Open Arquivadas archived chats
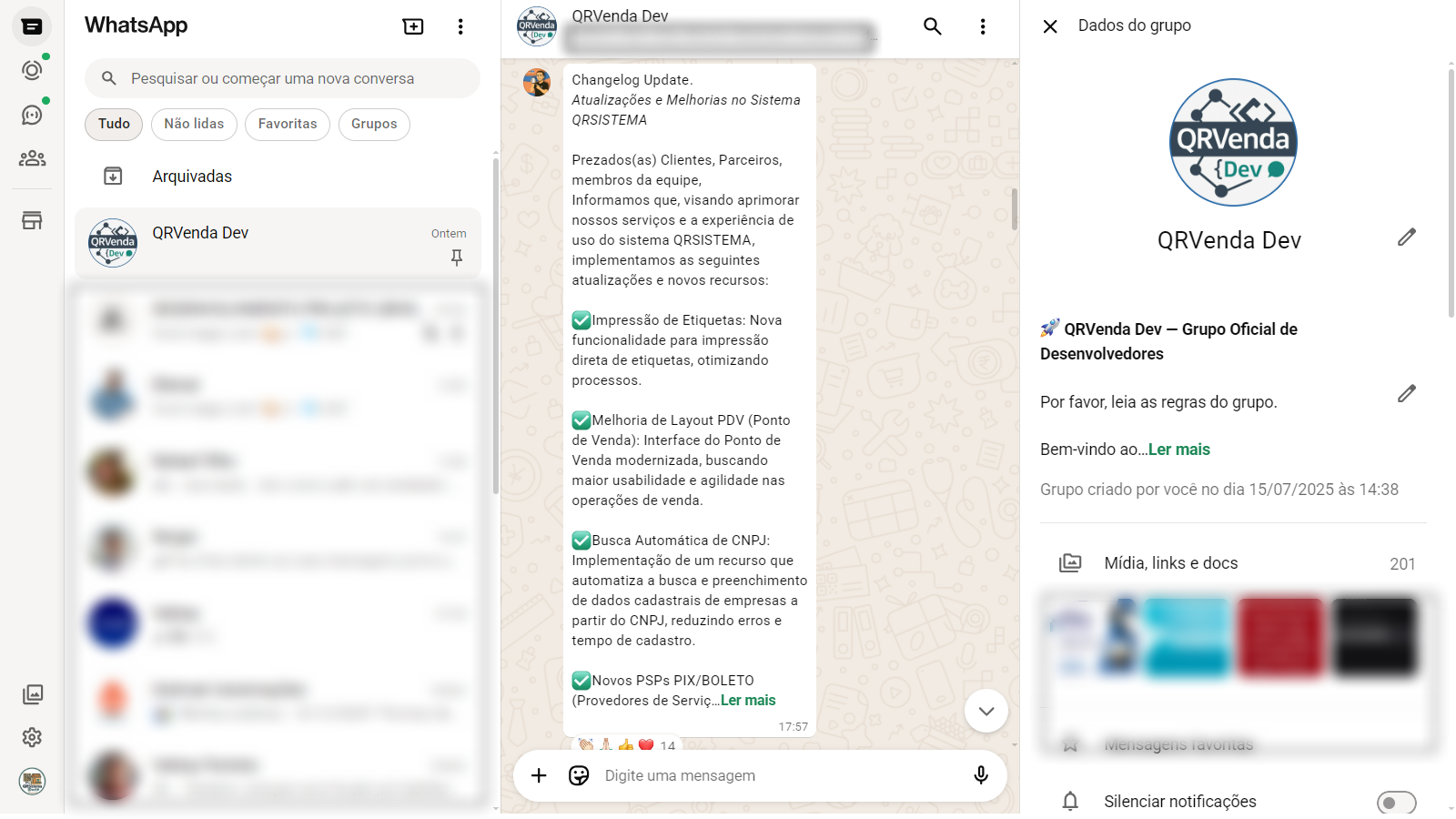 click(x=192, y=177)
